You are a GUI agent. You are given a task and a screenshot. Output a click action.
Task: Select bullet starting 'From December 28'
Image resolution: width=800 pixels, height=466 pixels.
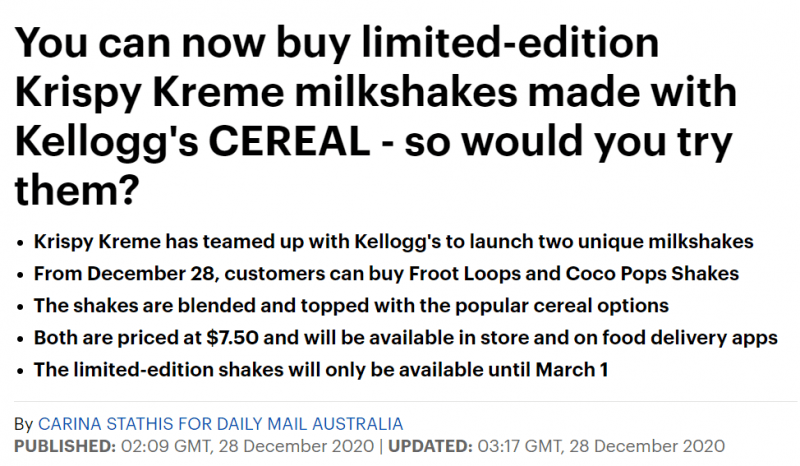(x=386, y=274)
